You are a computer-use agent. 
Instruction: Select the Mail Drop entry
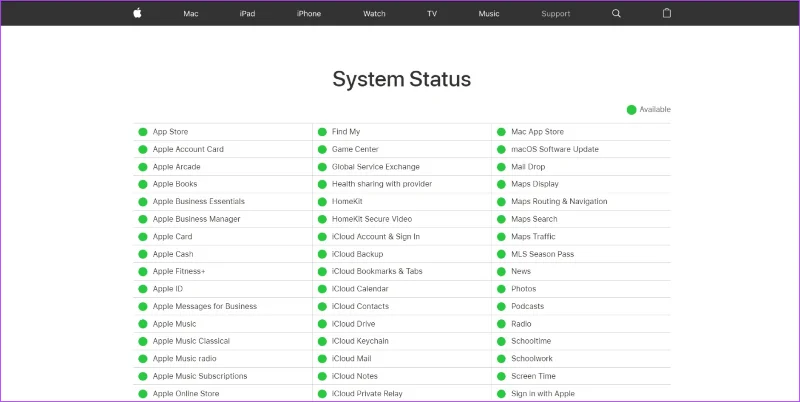click(x=528, y=167)
